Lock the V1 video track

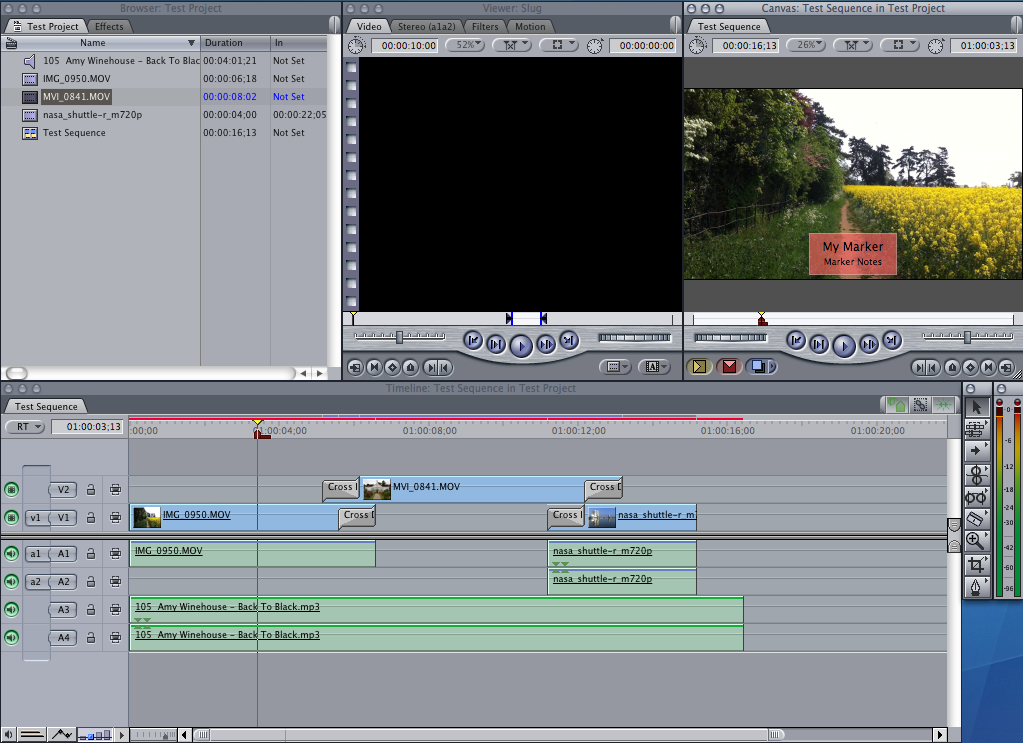click(91, 517)
